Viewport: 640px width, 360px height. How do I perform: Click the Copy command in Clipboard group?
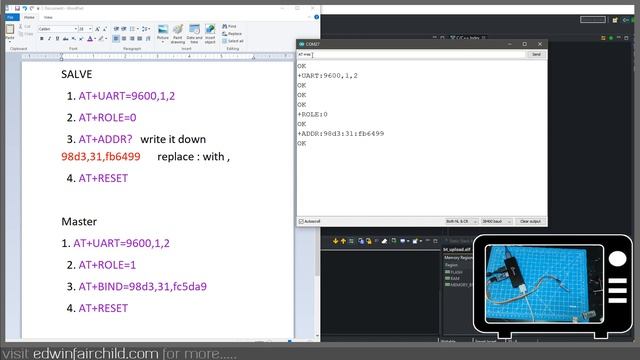(x=26, y=34)
